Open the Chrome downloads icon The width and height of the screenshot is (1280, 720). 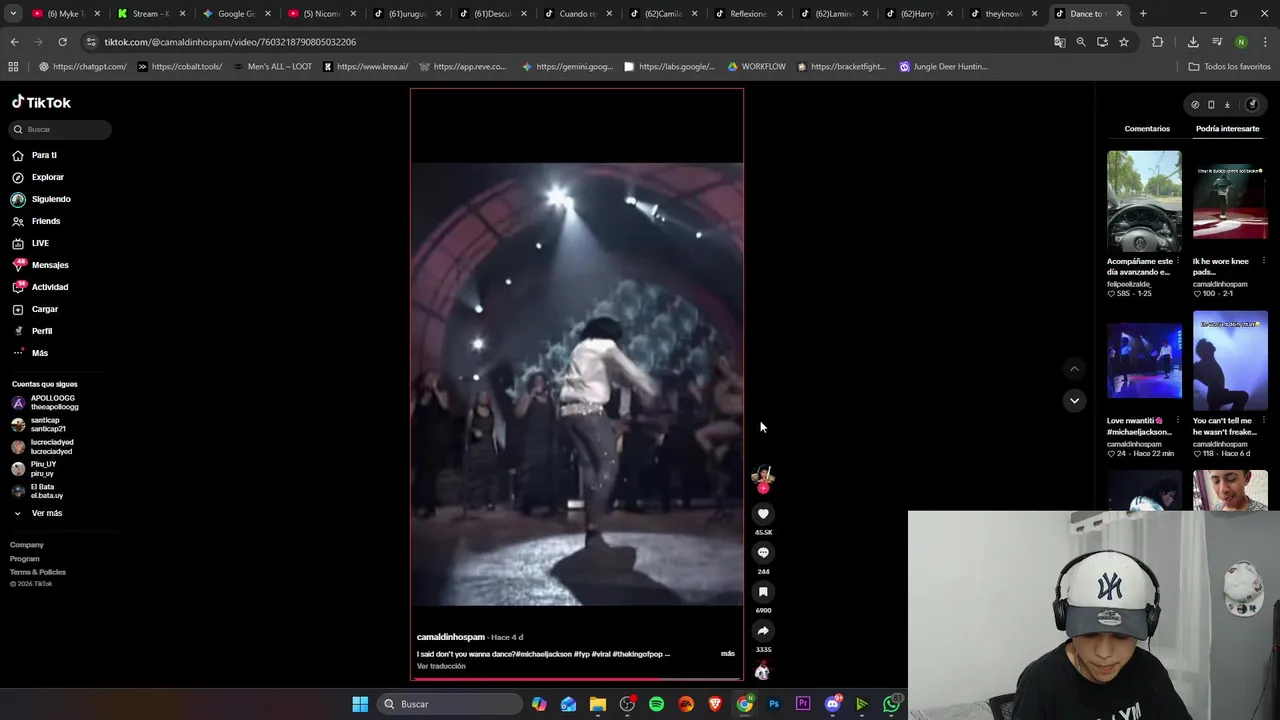click(1193, 42)
